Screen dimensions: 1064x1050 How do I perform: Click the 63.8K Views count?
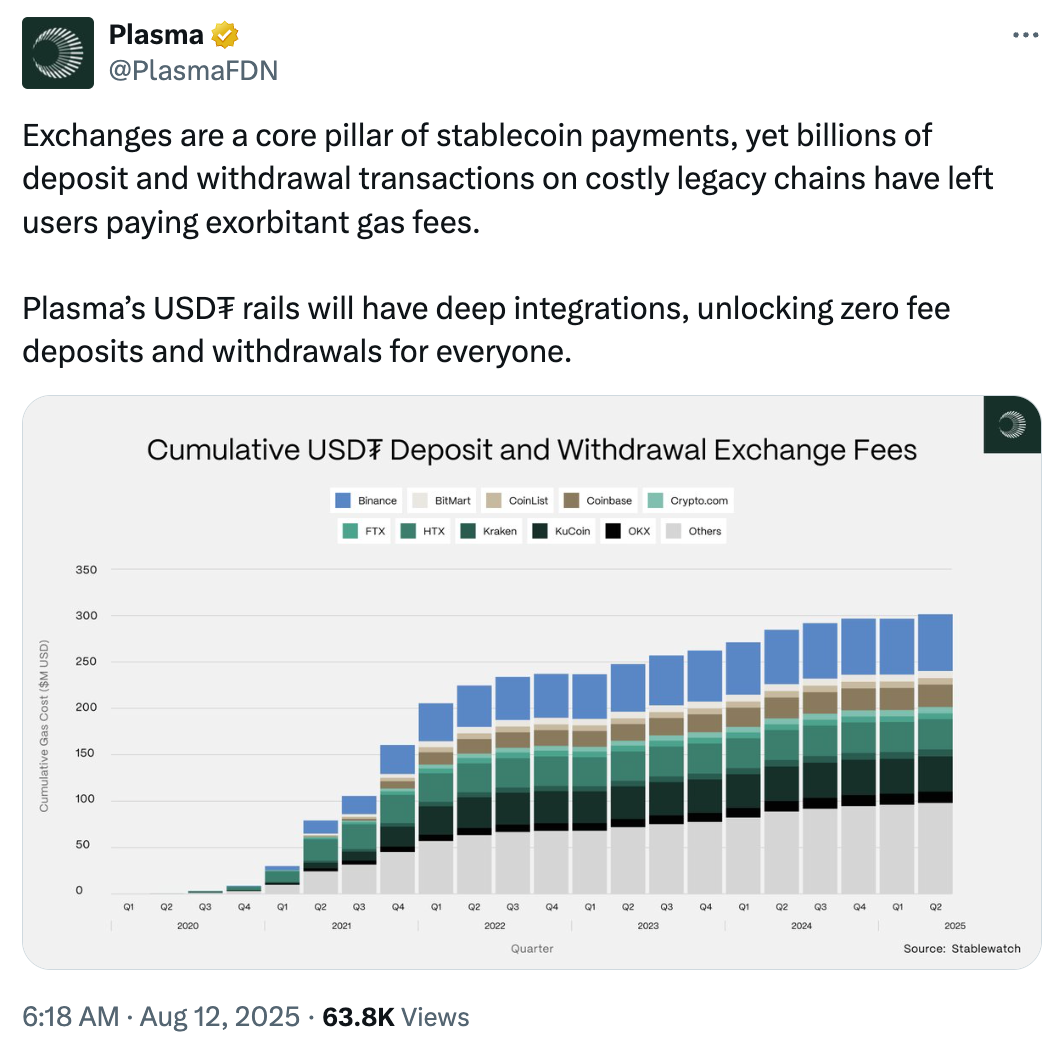click(x=395, y=1017)
